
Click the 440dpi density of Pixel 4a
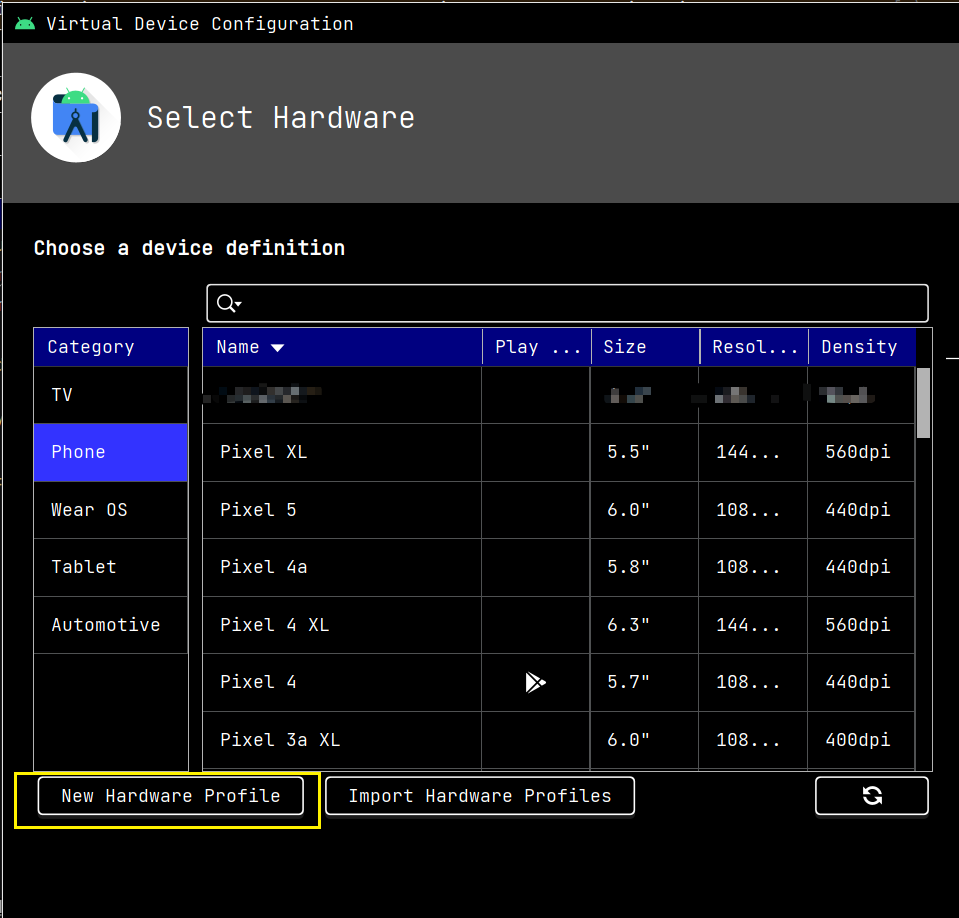pyautogui.click(x=857, y=566)
